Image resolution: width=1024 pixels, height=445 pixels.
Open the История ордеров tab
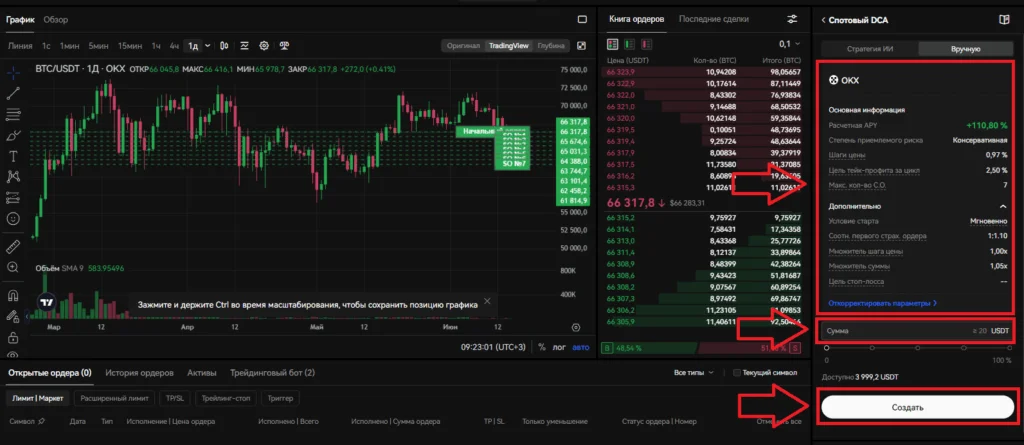(139, 372)
